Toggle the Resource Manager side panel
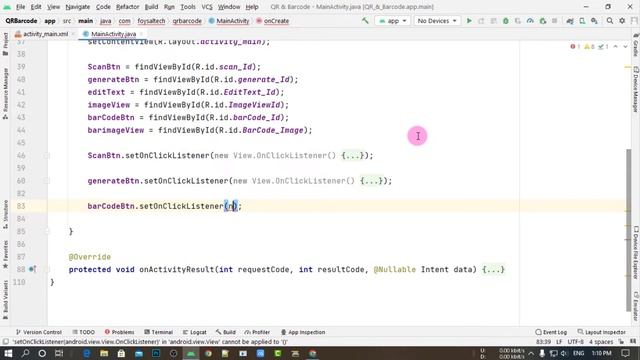 5,93
